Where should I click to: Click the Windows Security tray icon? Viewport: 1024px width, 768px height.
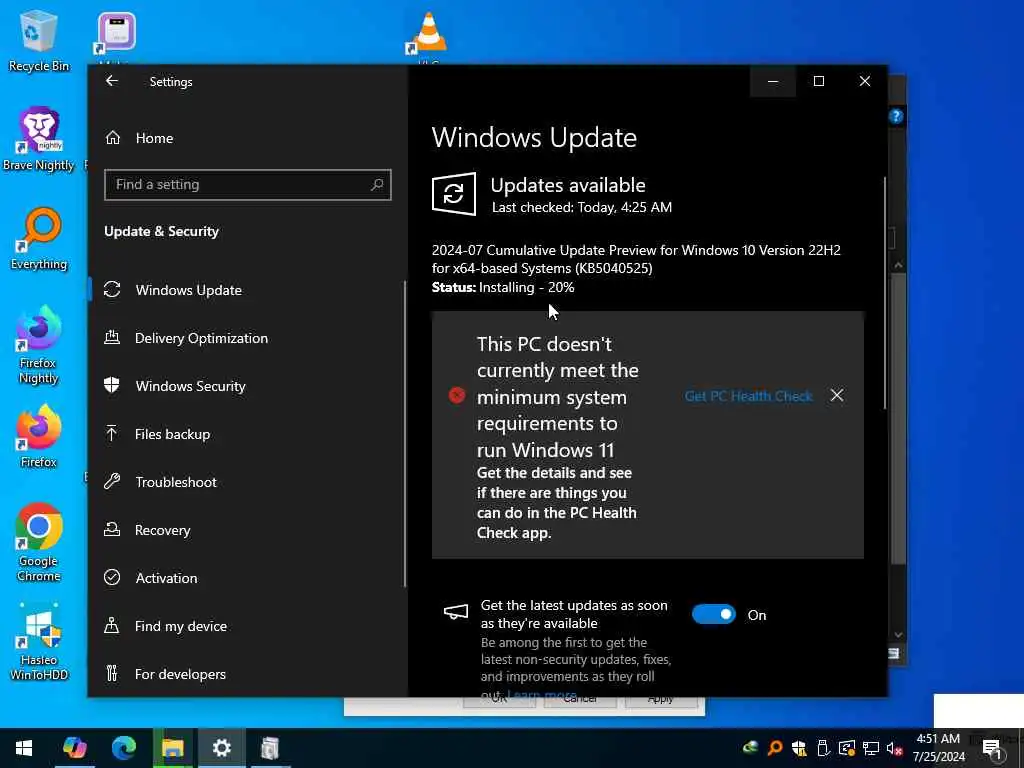pyautogui.click(x=799, y=748)
